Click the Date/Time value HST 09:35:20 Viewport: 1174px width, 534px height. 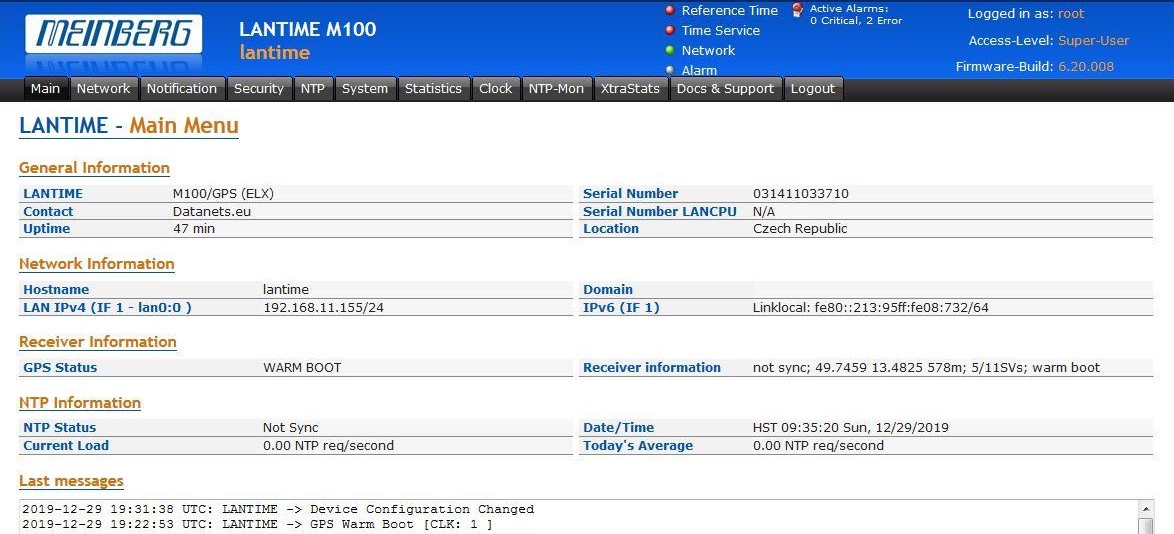click(x=851, y=428)
